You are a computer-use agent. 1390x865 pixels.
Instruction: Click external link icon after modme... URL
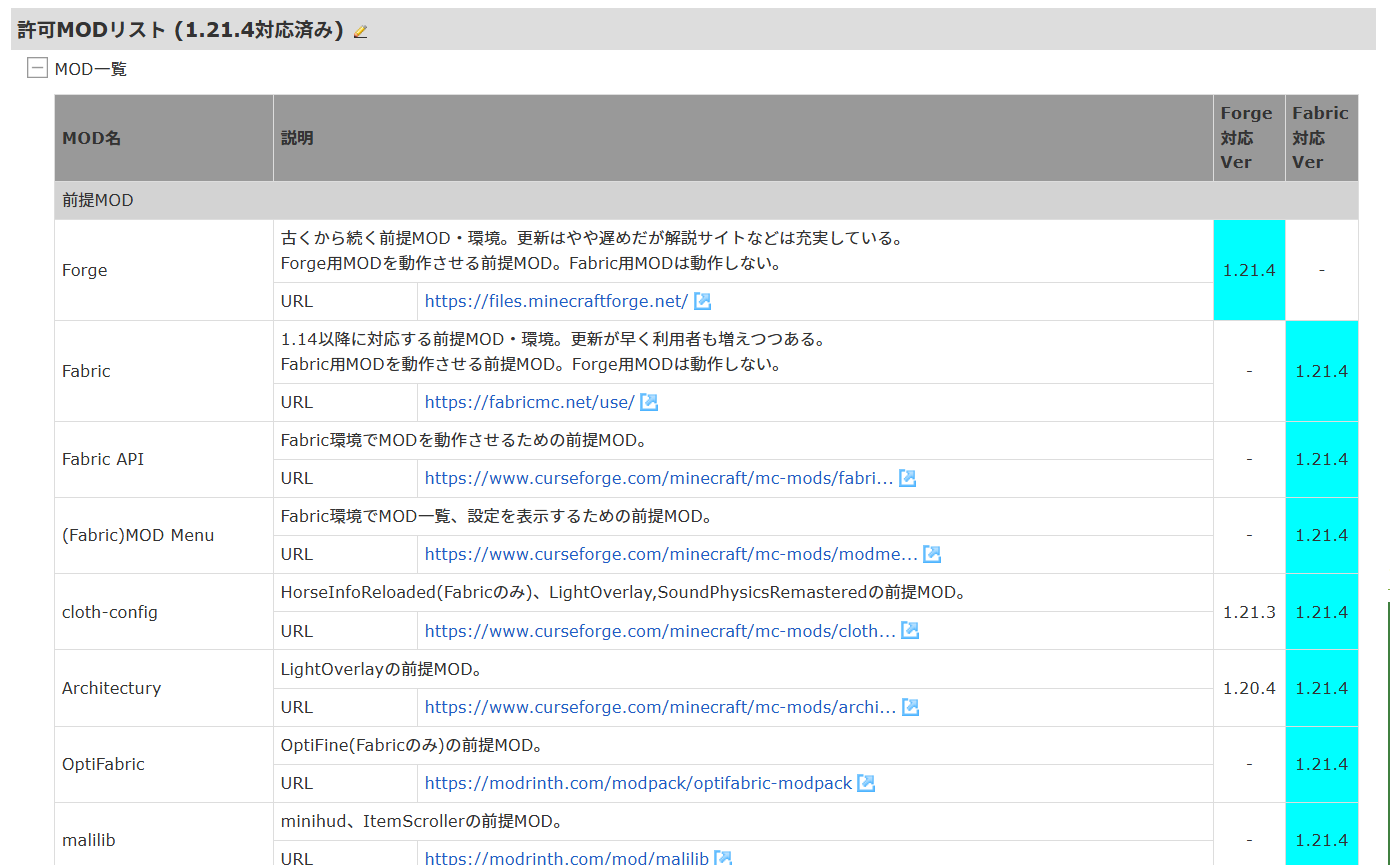click(932, 554)
